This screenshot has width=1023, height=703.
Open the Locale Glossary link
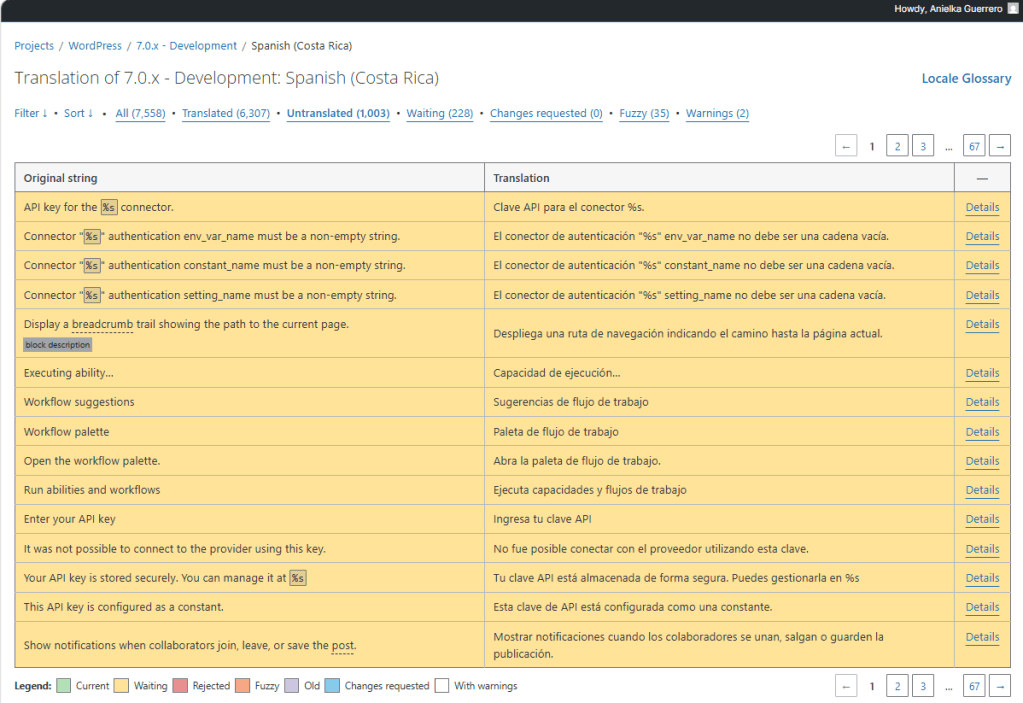(966, 79)
